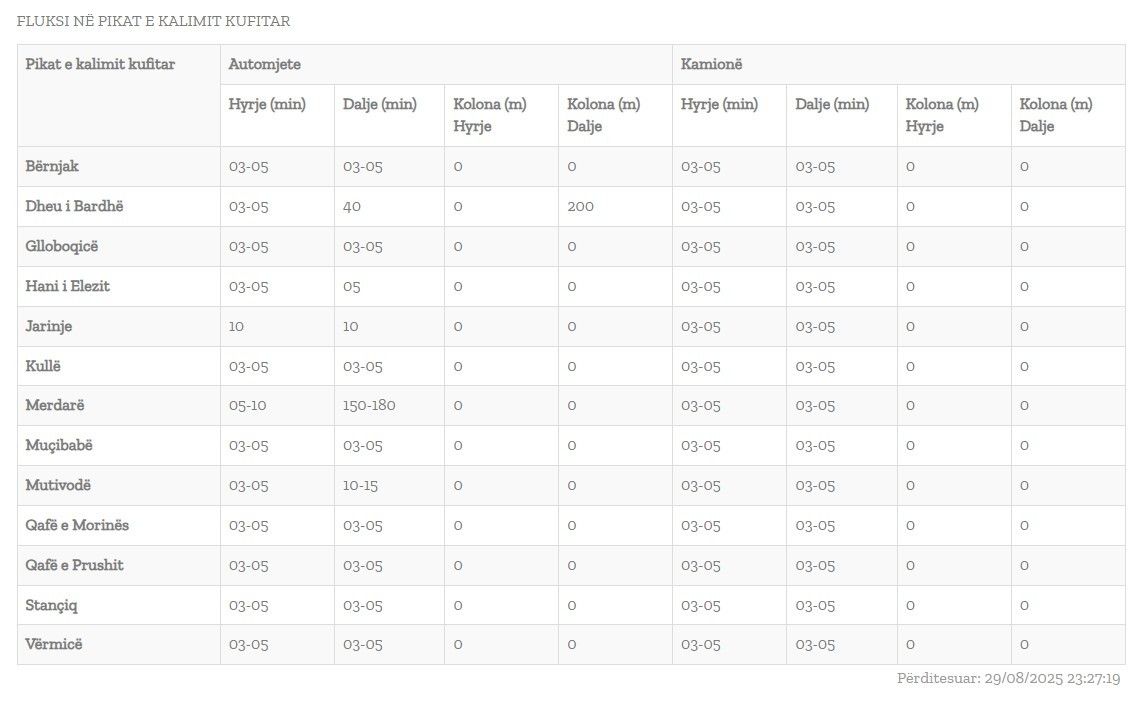
Task: Click the Kamionë column group header
Action: click(712, 64)
